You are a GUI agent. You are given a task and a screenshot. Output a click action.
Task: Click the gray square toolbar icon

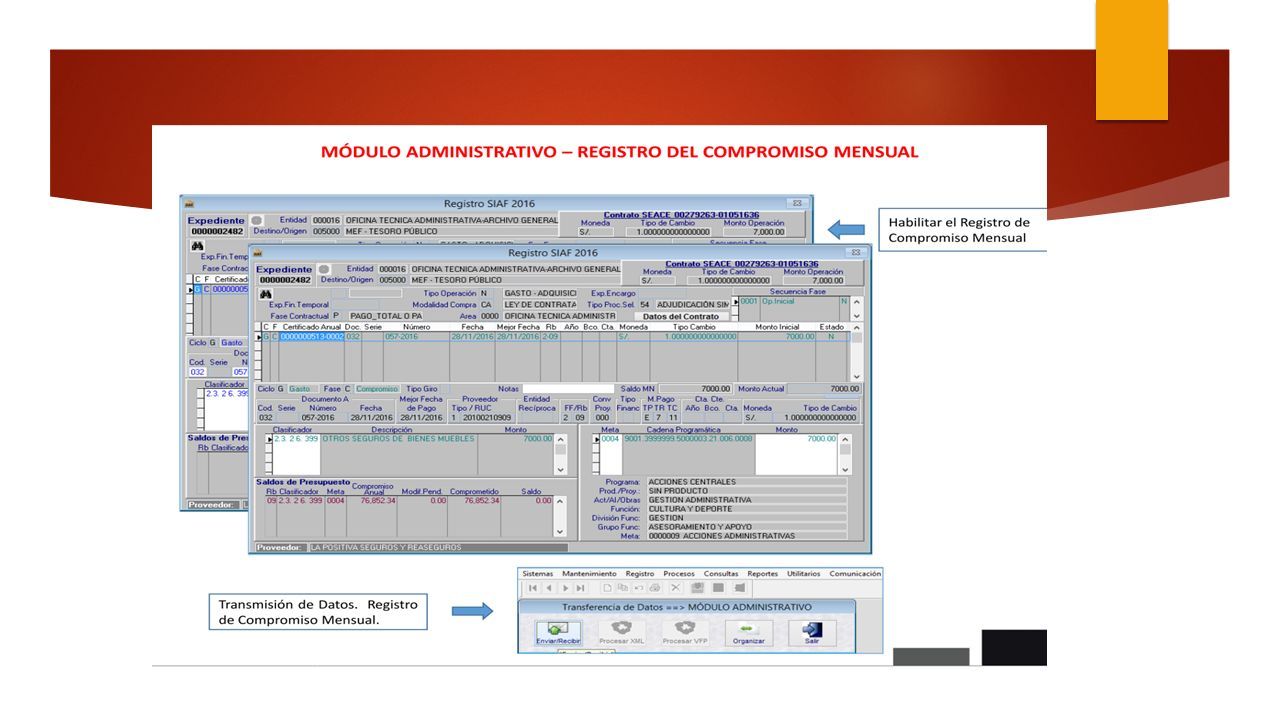pos(718,588)
